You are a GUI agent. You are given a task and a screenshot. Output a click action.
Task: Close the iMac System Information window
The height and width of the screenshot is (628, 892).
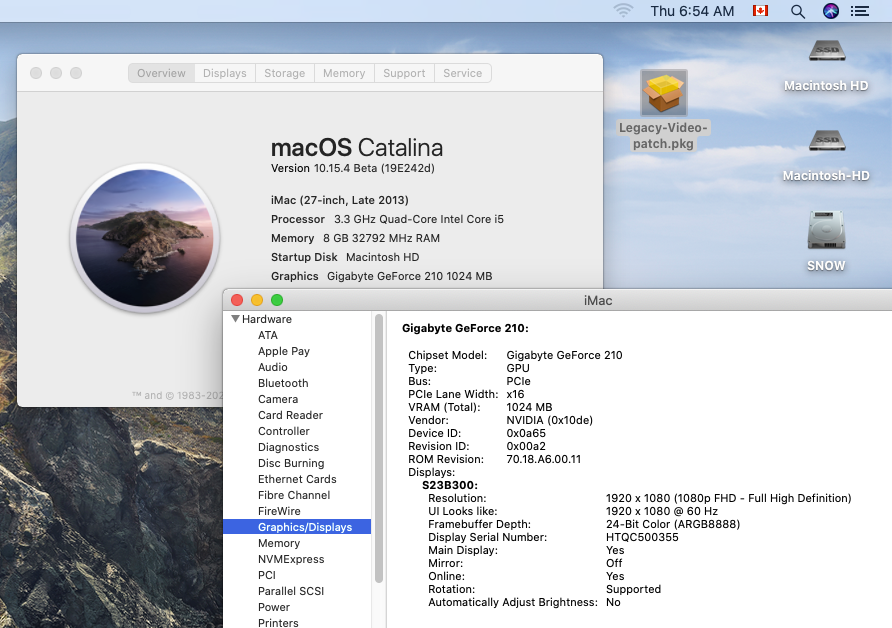pyautogui.click(x=237, y=300)
